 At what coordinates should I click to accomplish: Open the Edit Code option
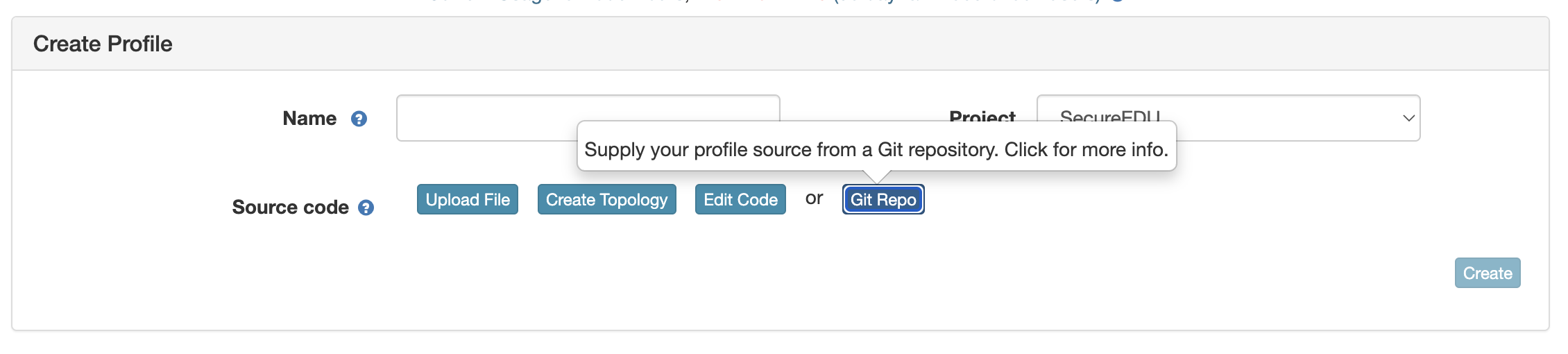point(740,200)
